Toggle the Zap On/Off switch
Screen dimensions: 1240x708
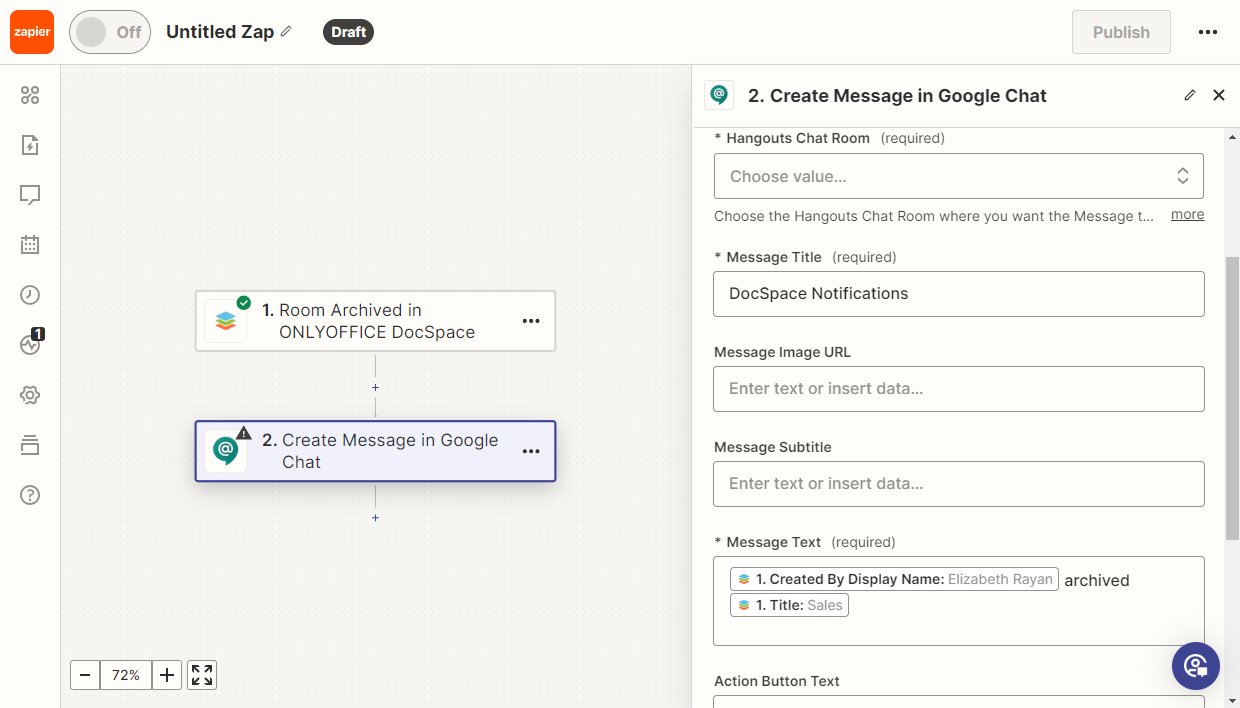[109, 32]
